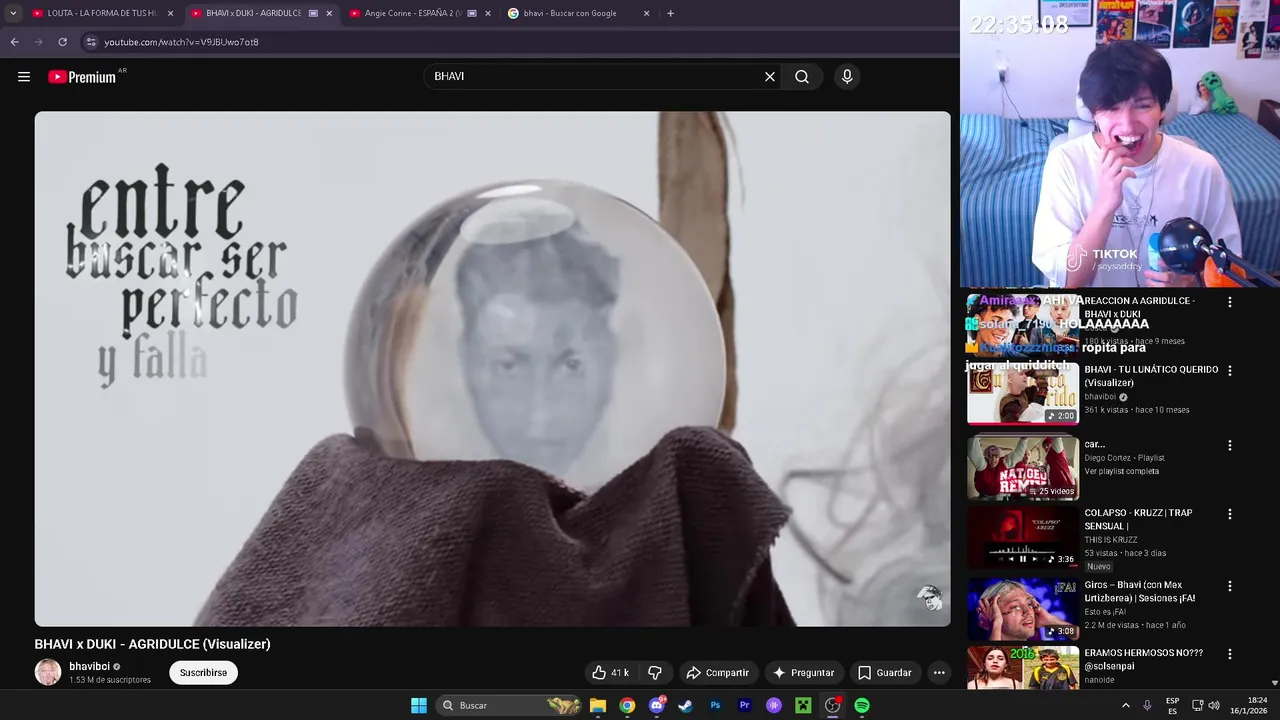Save video using Guardar button
1280x720 pixels.
click(x=884, y=673)
